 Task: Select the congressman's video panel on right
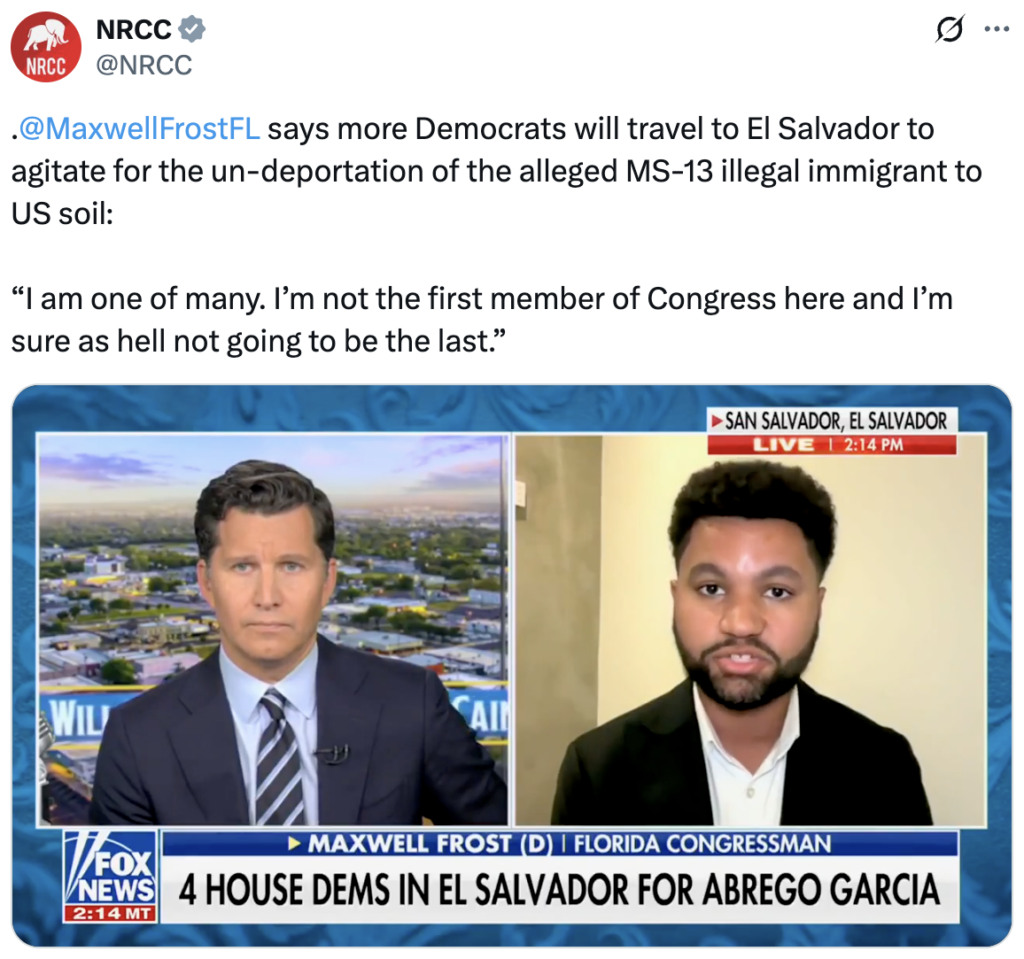pos(750,629)
